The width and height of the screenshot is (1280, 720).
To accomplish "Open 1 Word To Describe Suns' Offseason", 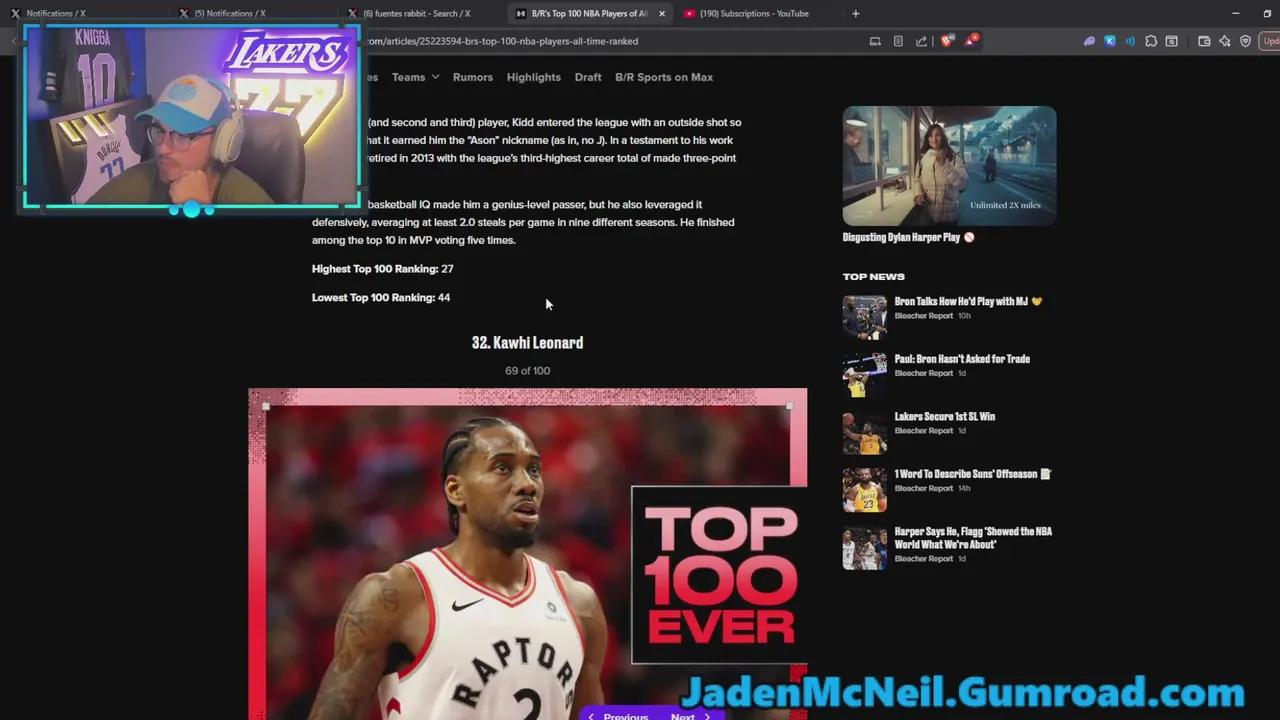I will coord(973,474).
